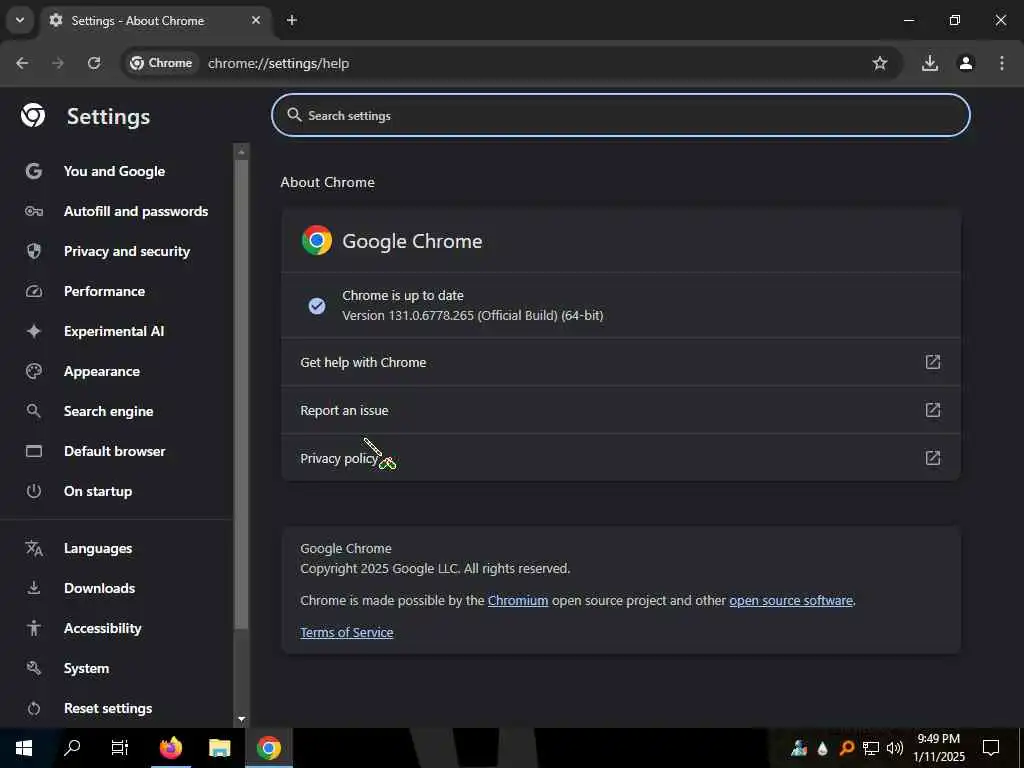
Task: Click the key icon for Autofill
Action: click(x=34, y=211)
